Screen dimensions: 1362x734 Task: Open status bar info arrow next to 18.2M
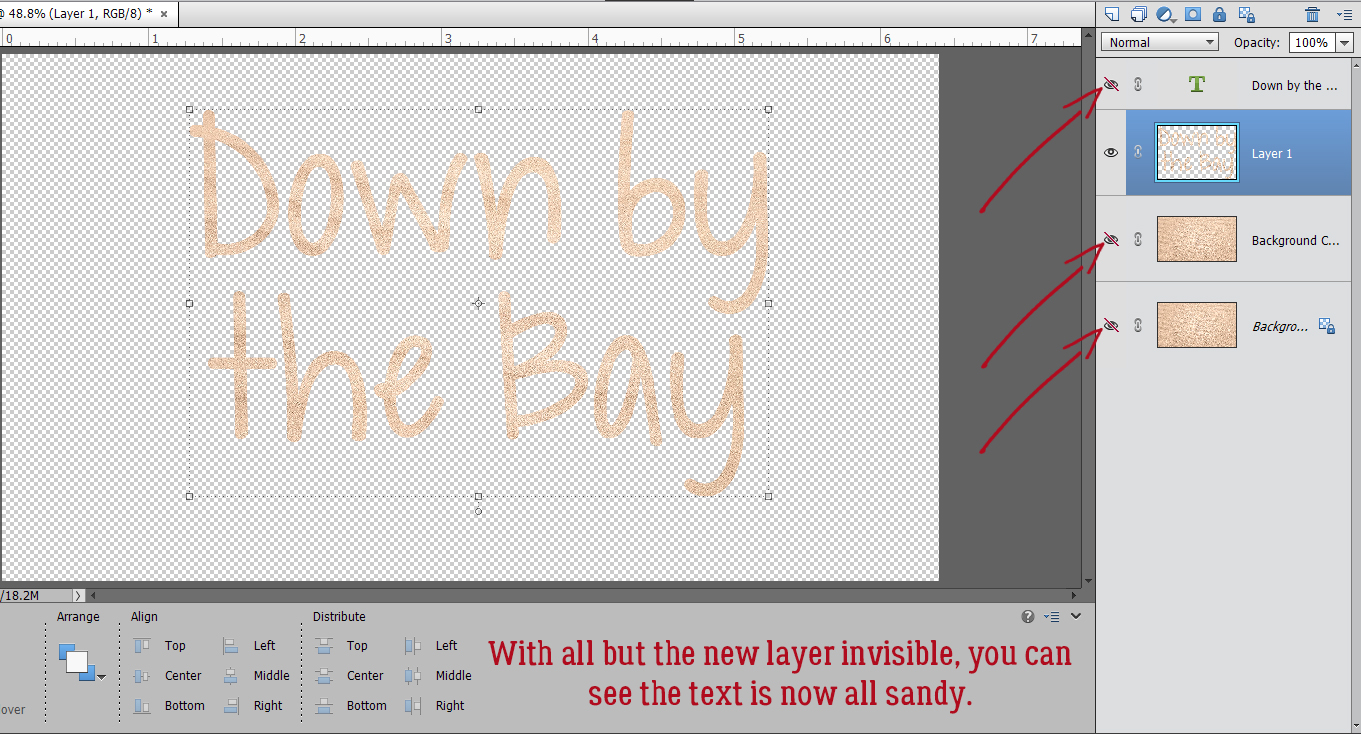pos(78,595)
